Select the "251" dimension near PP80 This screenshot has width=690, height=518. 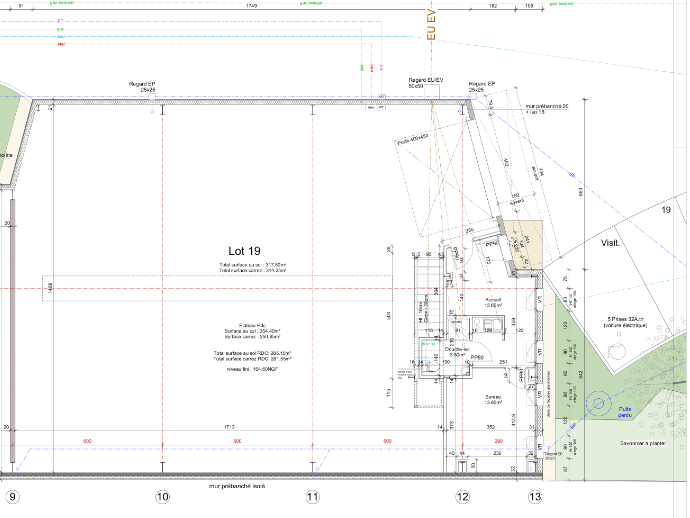pyautogui.click(x=503, y=362)
